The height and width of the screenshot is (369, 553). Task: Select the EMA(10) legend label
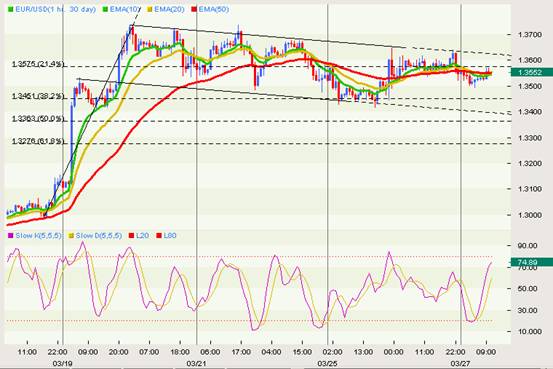125,9
